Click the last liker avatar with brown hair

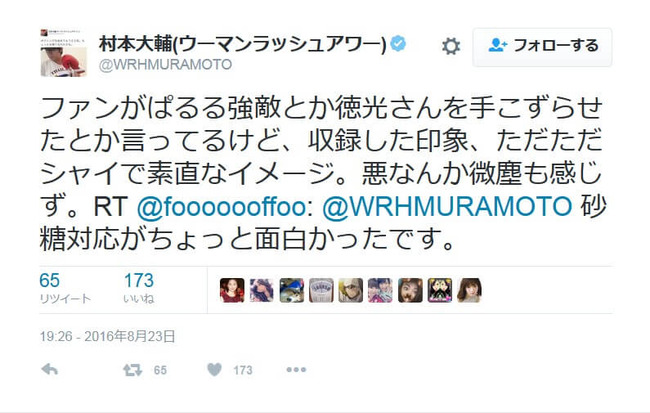click(469, 290)
